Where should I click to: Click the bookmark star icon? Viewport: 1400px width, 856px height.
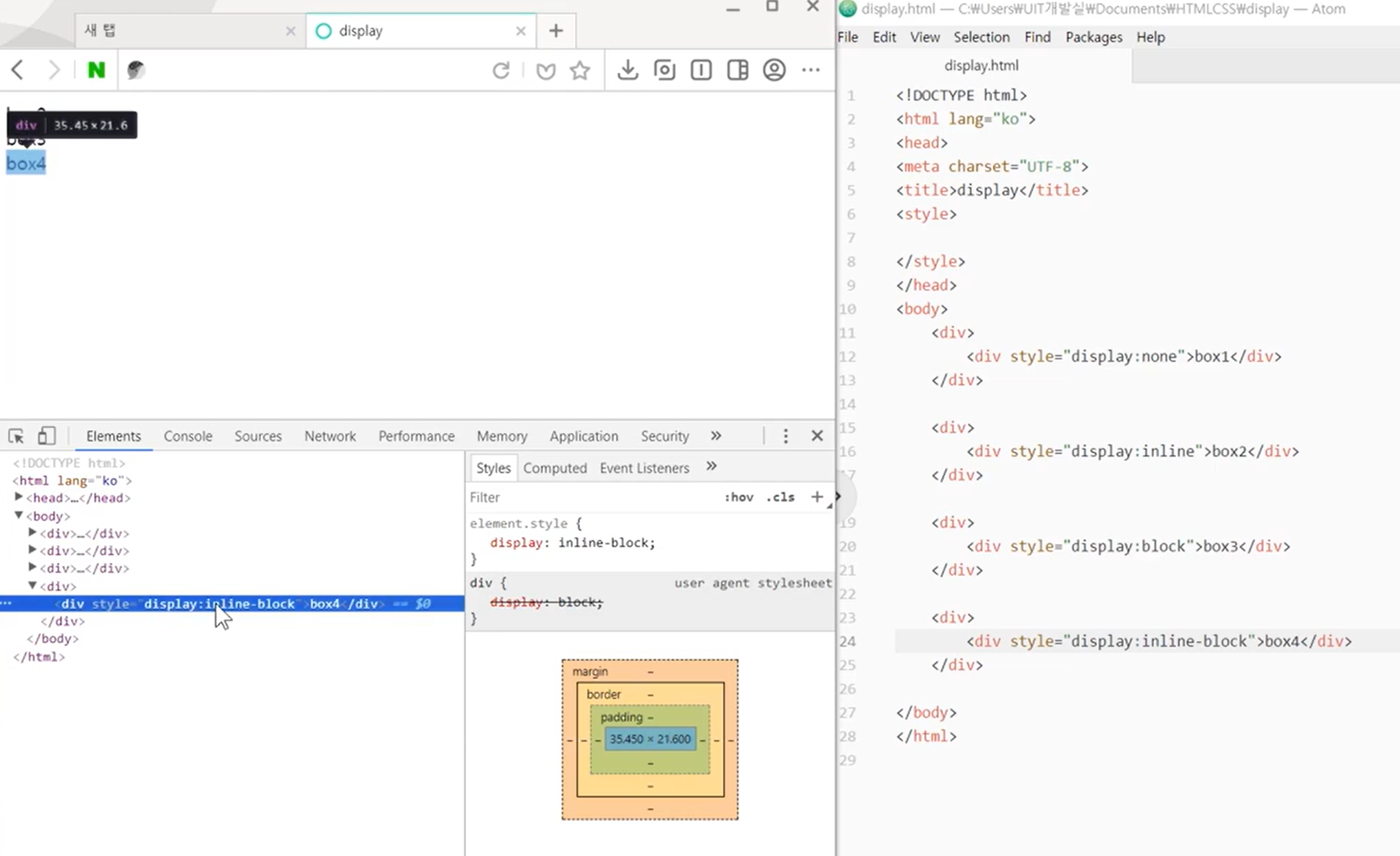click(x=579, y=70)
